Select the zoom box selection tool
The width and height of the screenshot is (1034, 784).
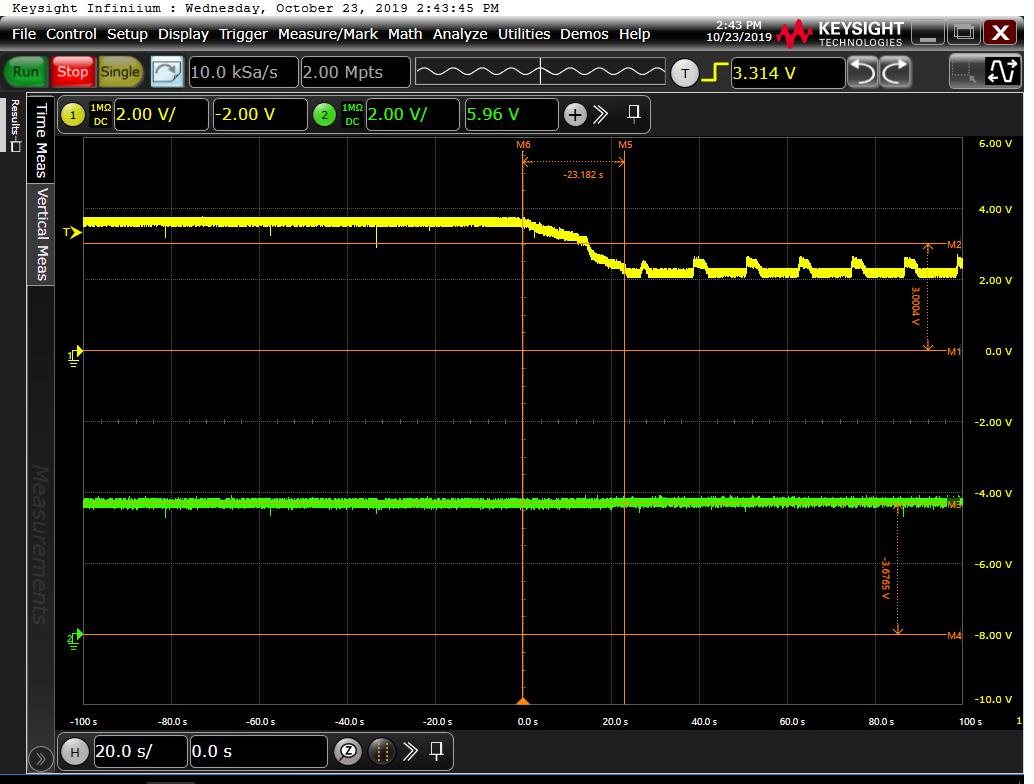[965, 72]
